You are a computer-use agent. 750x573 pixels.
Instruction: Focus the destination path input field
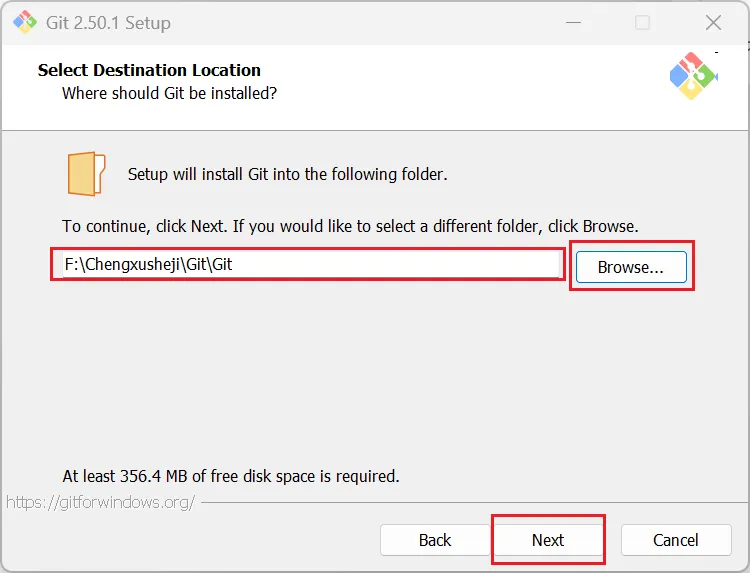(311, 264)
